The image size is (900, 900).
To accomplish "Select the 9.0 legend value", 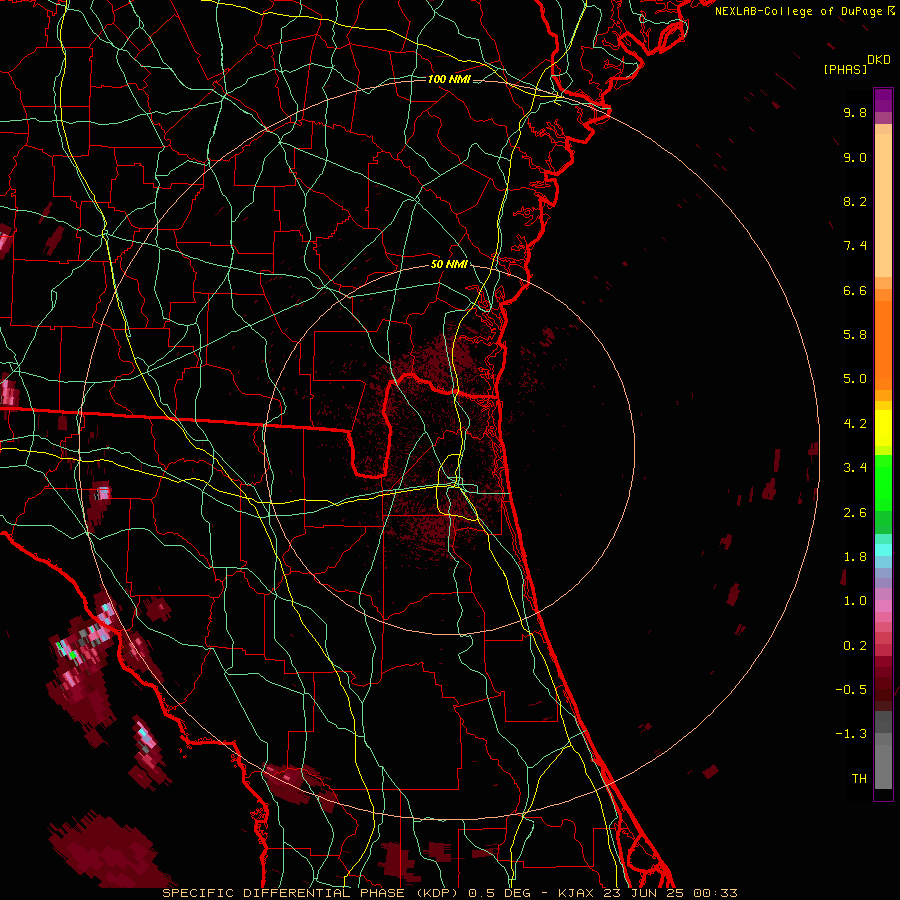I will [x=855, y=157].
